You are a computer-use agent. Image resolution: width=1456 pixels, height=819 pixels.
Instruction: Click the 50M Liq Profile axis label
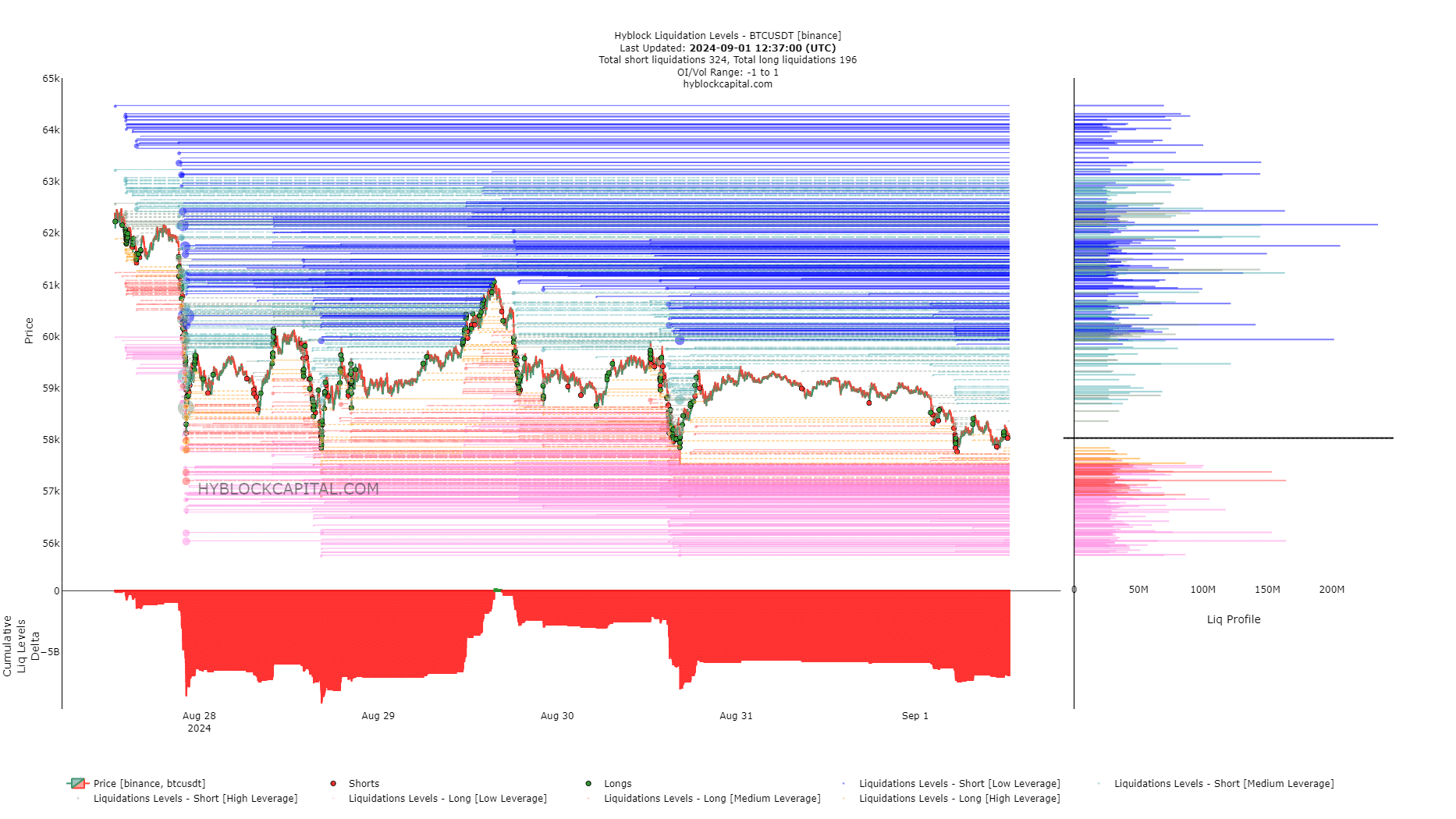click(1138, 590)
